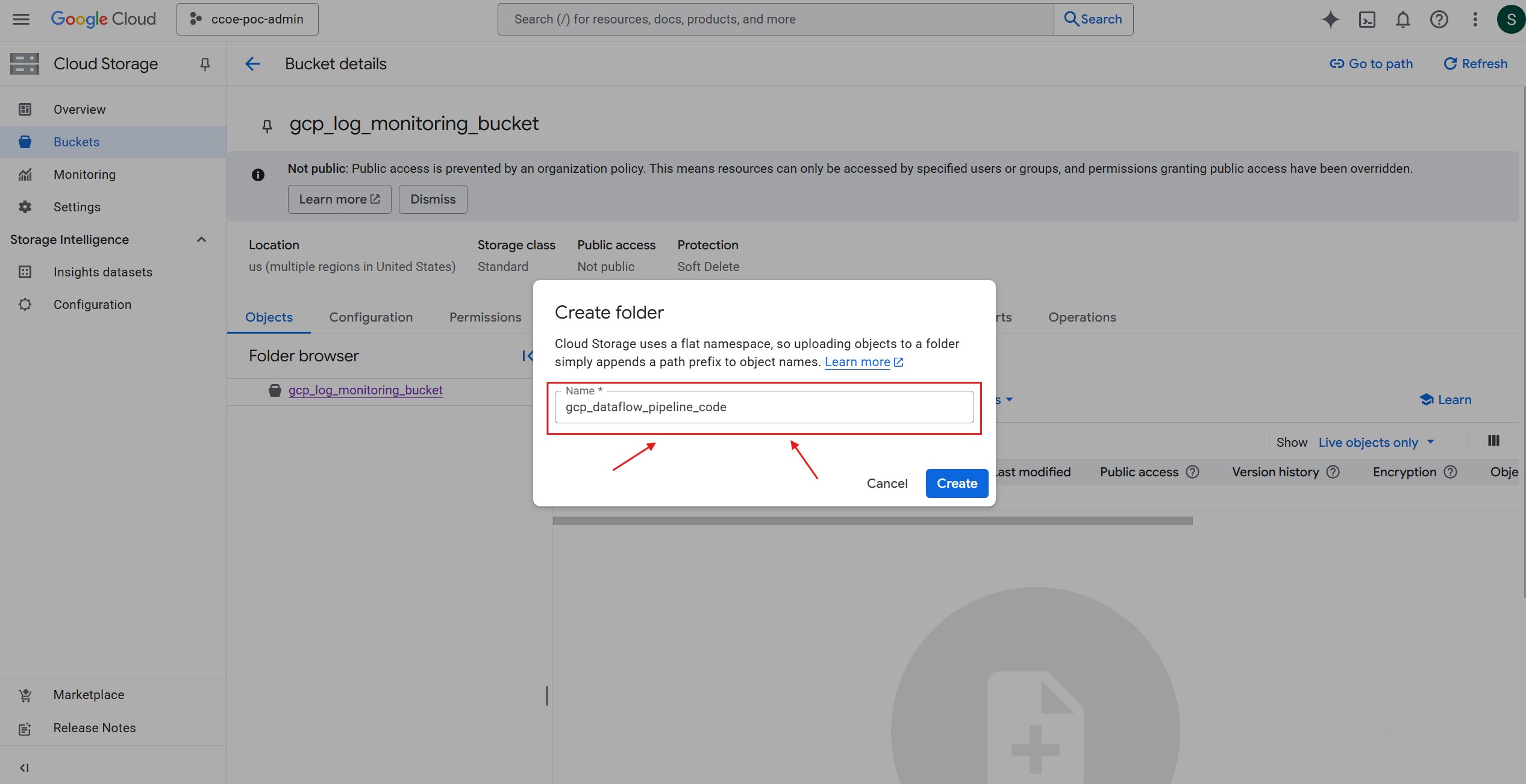Open the main navigation hamburger menu
This screenshot has height=784, width=1526.
tap(21, 19)
